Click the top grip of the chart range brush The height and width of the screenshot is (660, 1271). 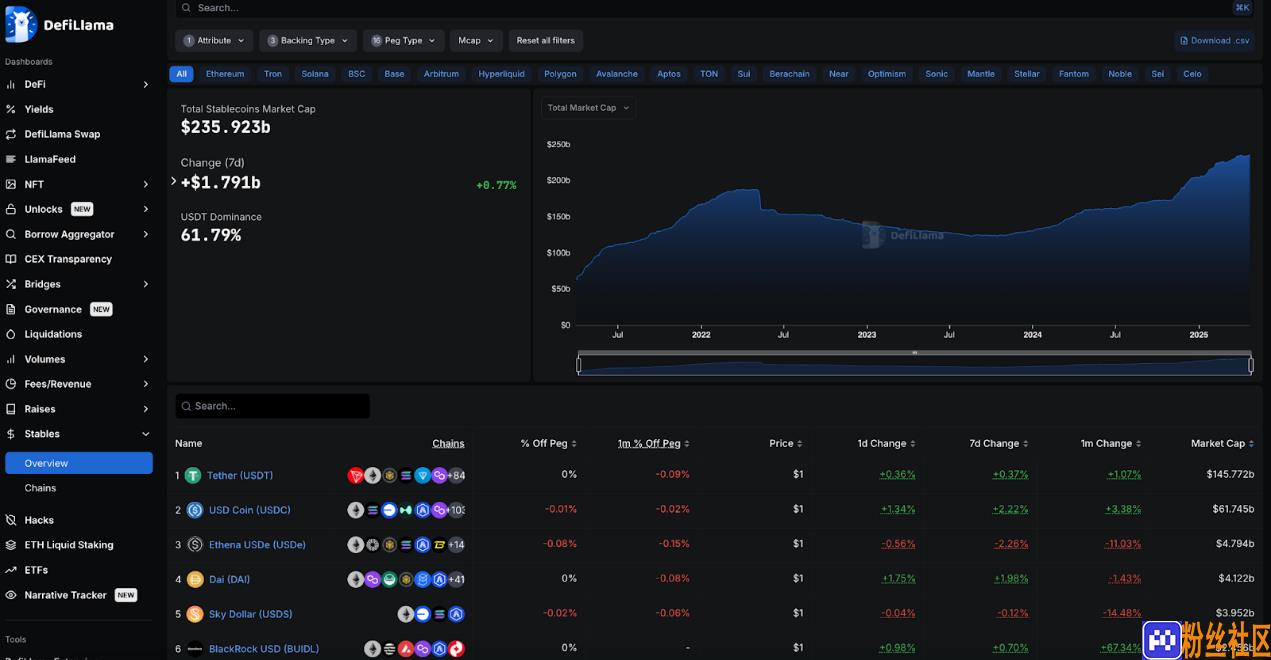(915, 353)
